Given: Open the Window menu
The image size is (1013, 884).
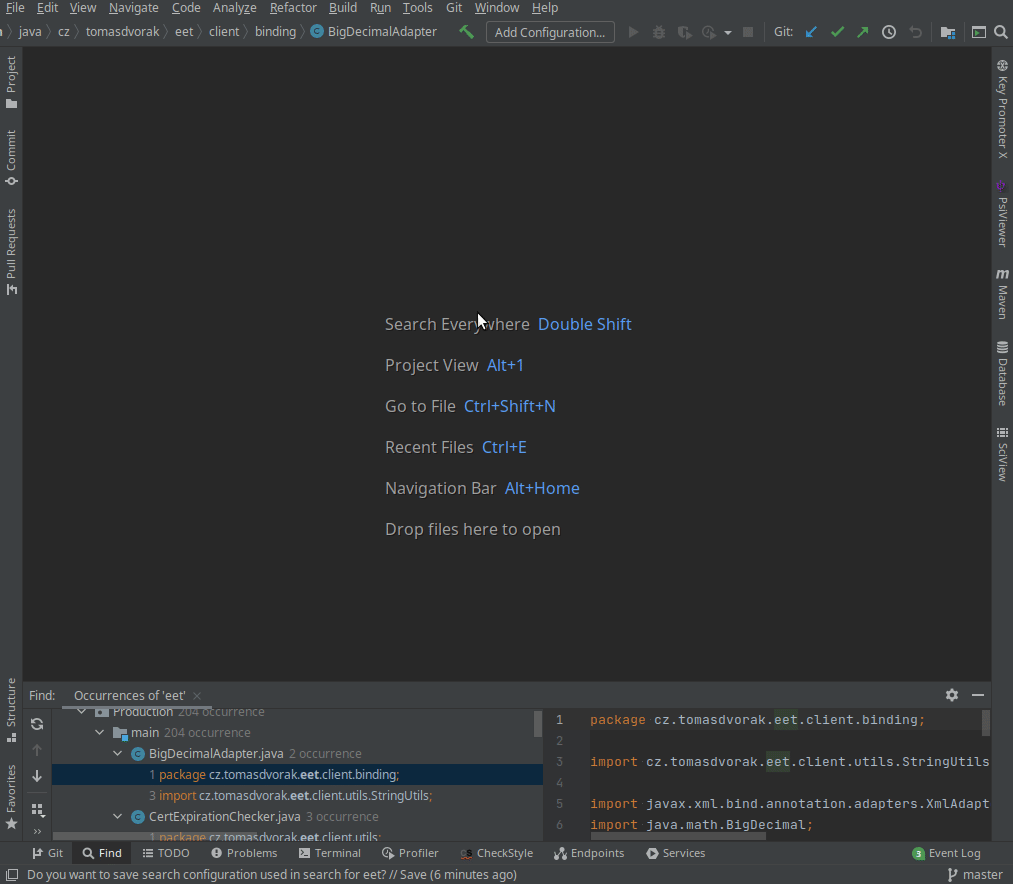Looking at the screenshot, I should [497, 8].
